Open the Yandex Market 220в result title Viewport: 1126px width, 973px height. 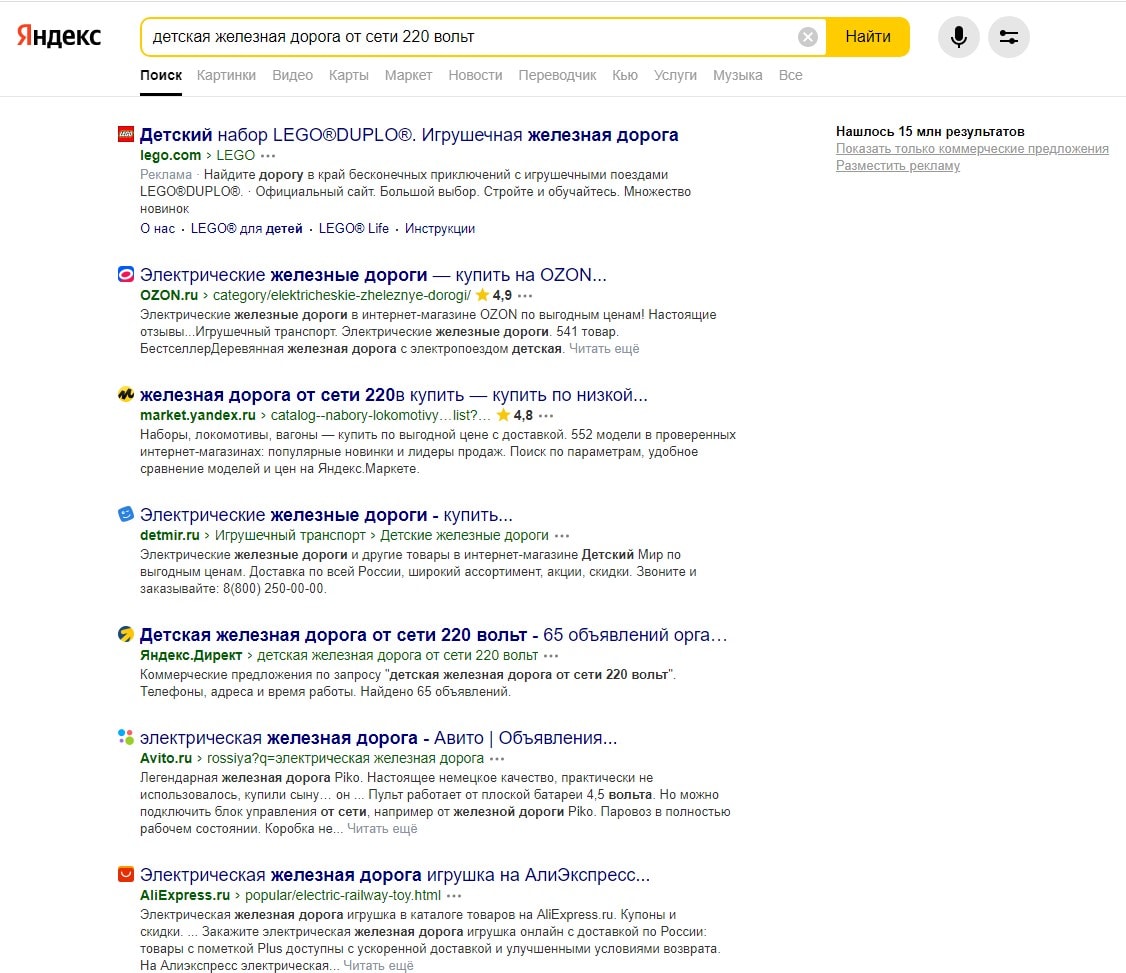pos(394,395)
